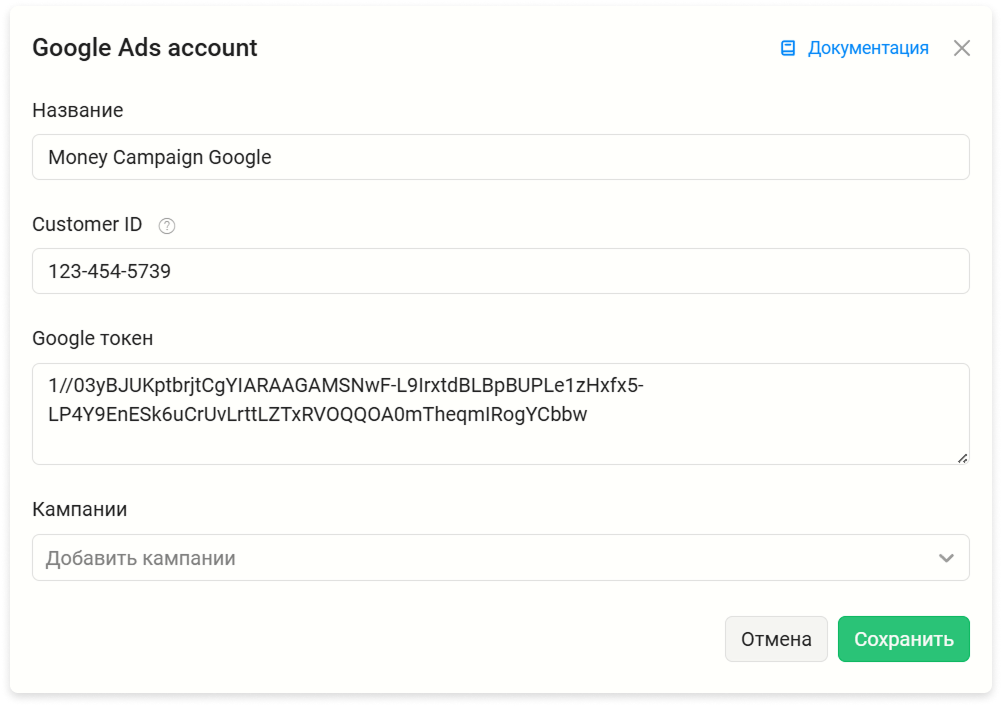Click token line ending in RogYCbbw
Viewport: 1002px width, 707px height.
[x=318, y=414]
